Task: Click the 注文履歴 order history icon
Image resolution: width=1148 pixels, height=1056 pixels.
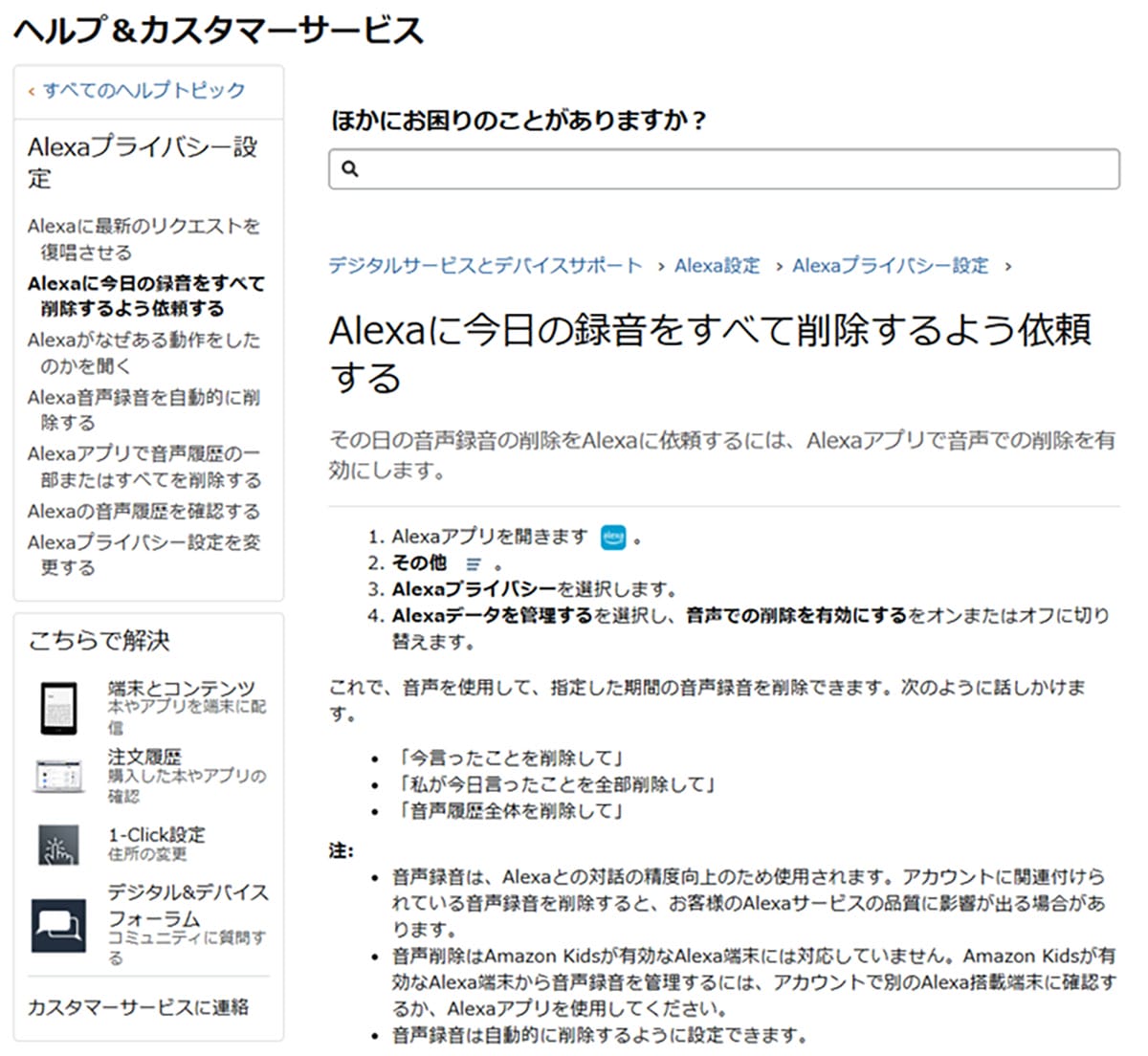Action: click(58, 775)
